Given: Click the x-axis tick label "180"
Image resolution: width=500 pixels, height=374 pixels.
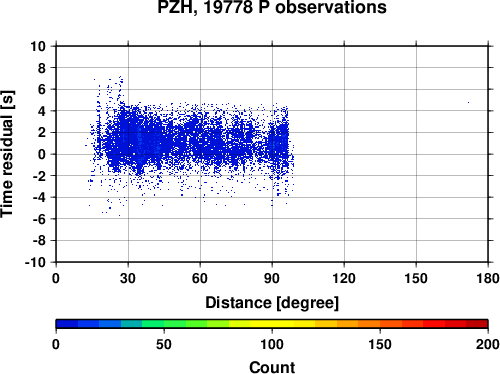Looking at the screenshot, I should [488, 278].
